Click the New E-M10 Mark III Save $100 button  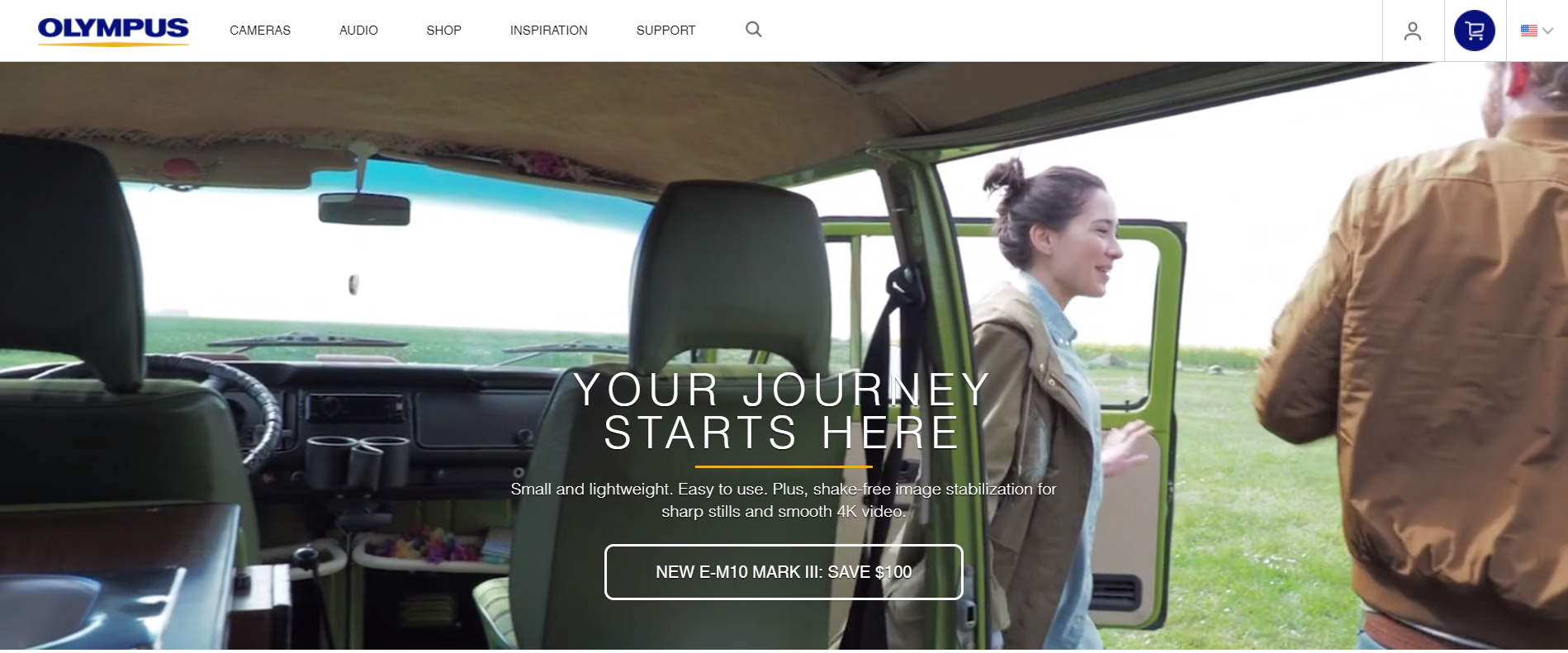(784, 572)
